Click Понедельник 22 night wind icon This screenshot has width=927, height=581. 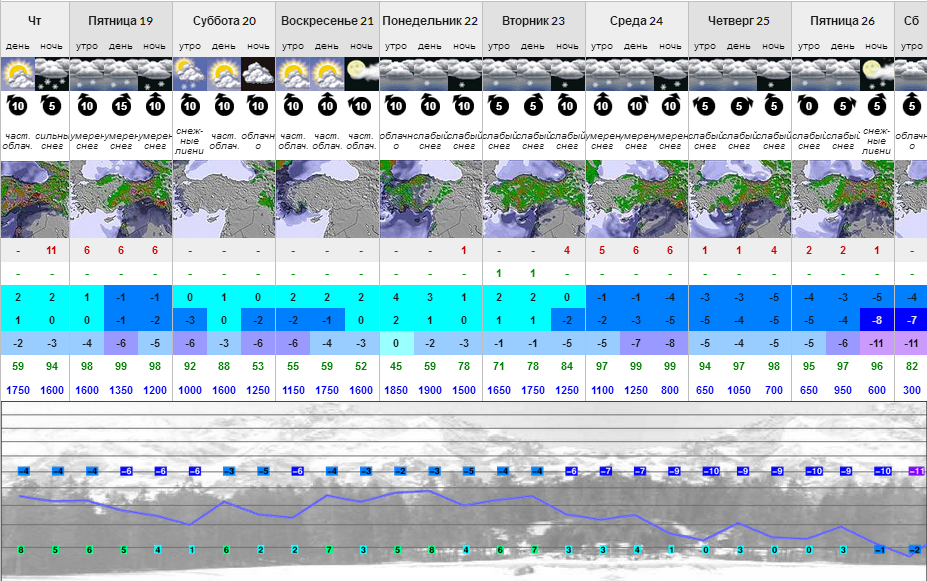tap(464, 105)
